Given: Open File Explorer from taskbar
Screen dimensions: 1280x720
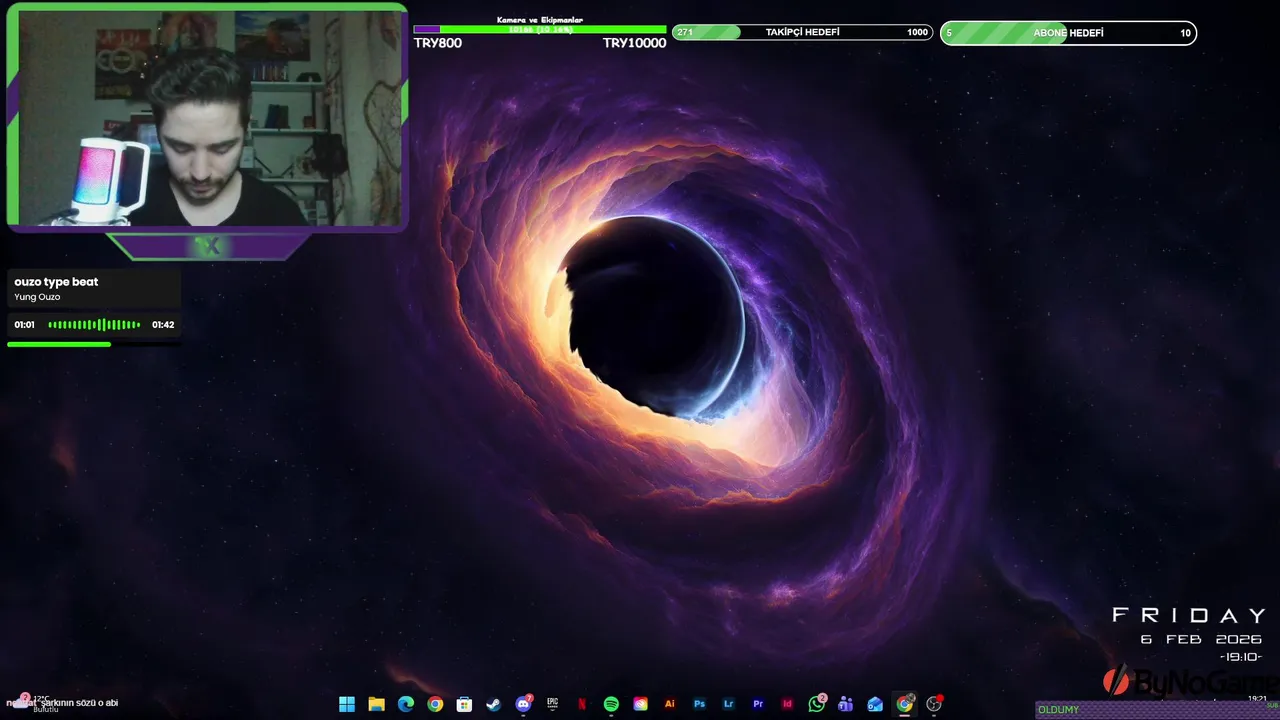Looking at the screenshot, I should coord(376,704).
